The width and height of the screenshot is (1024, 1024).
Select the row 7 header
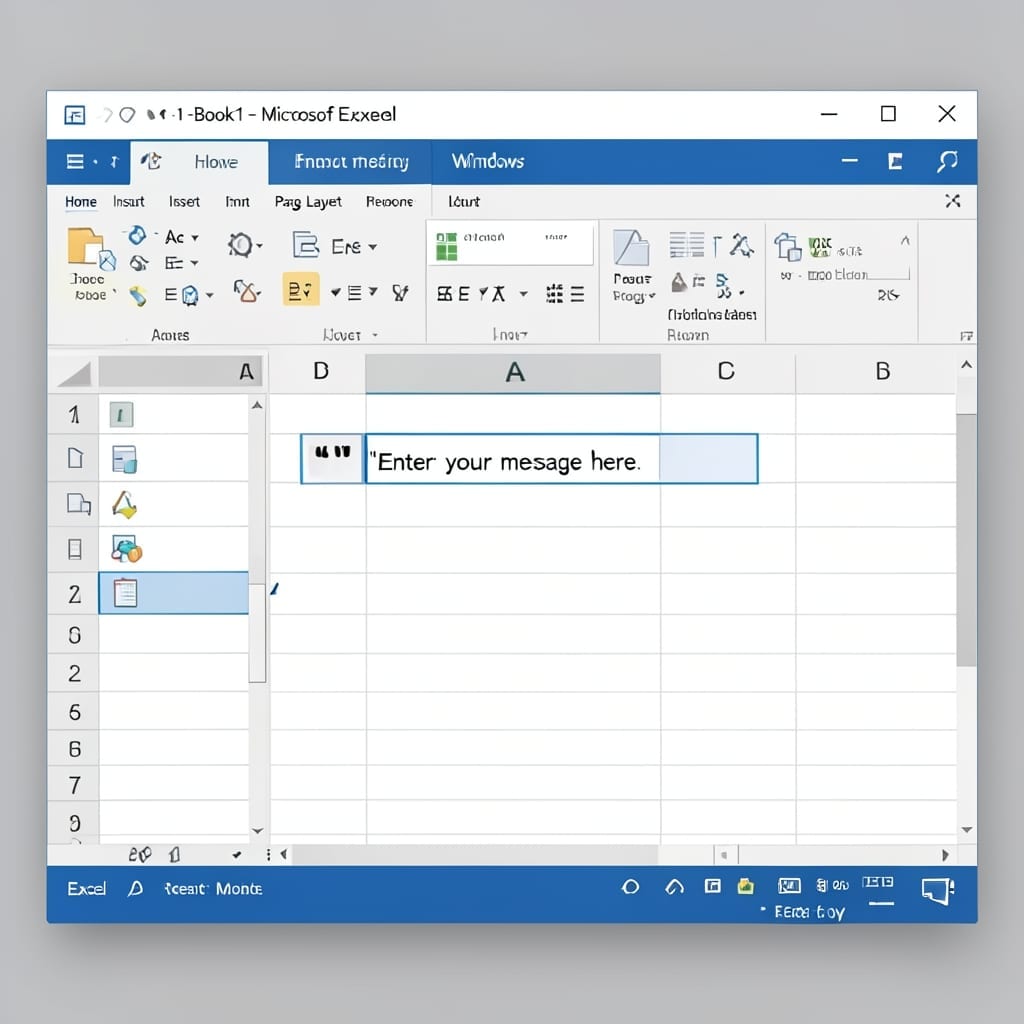pos(74,785)
